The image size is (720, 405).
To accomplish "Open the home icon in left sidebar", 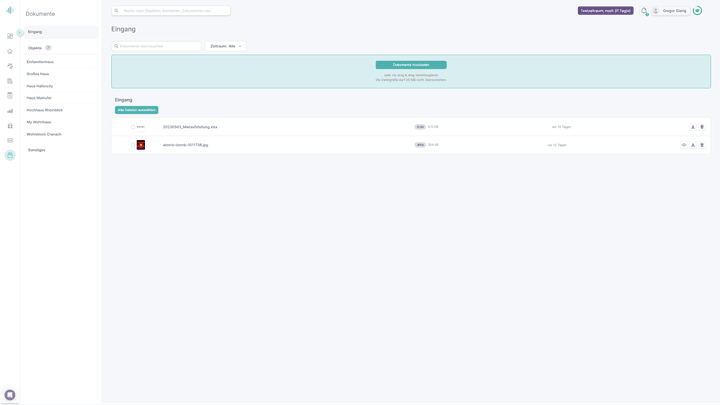I will [10, 51].
